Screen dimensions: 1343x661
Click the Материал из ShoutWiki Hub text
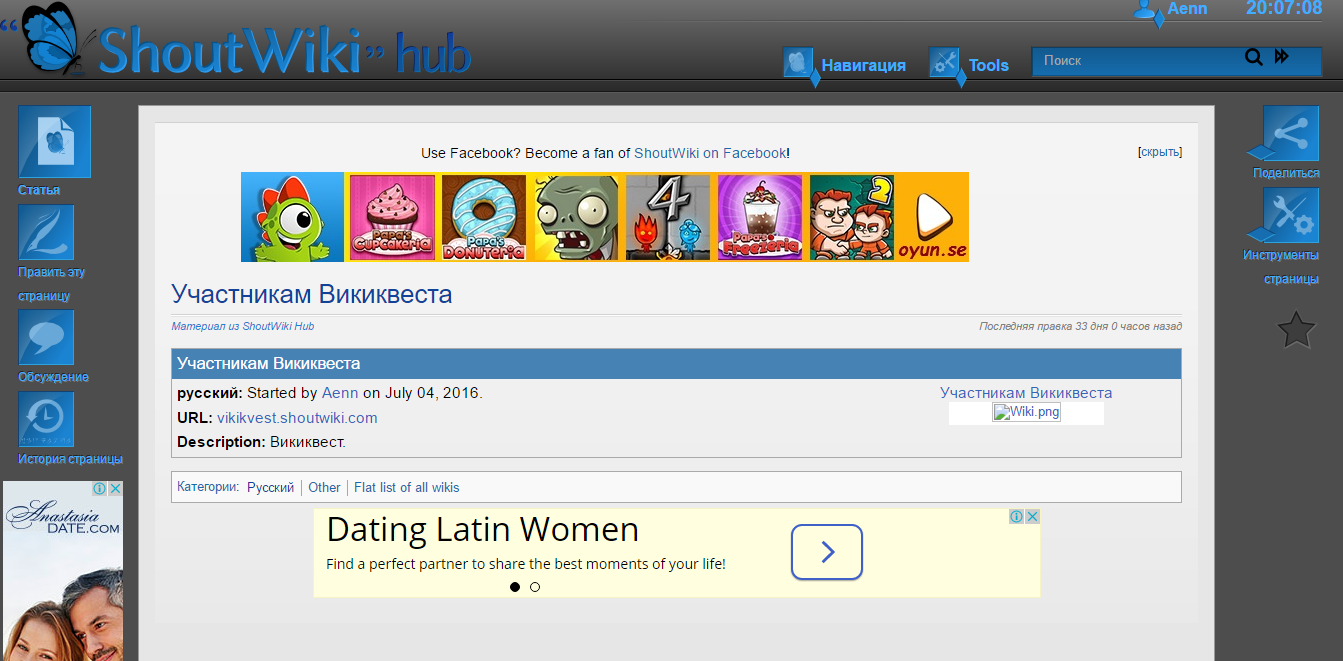click(x=243, y=327)
